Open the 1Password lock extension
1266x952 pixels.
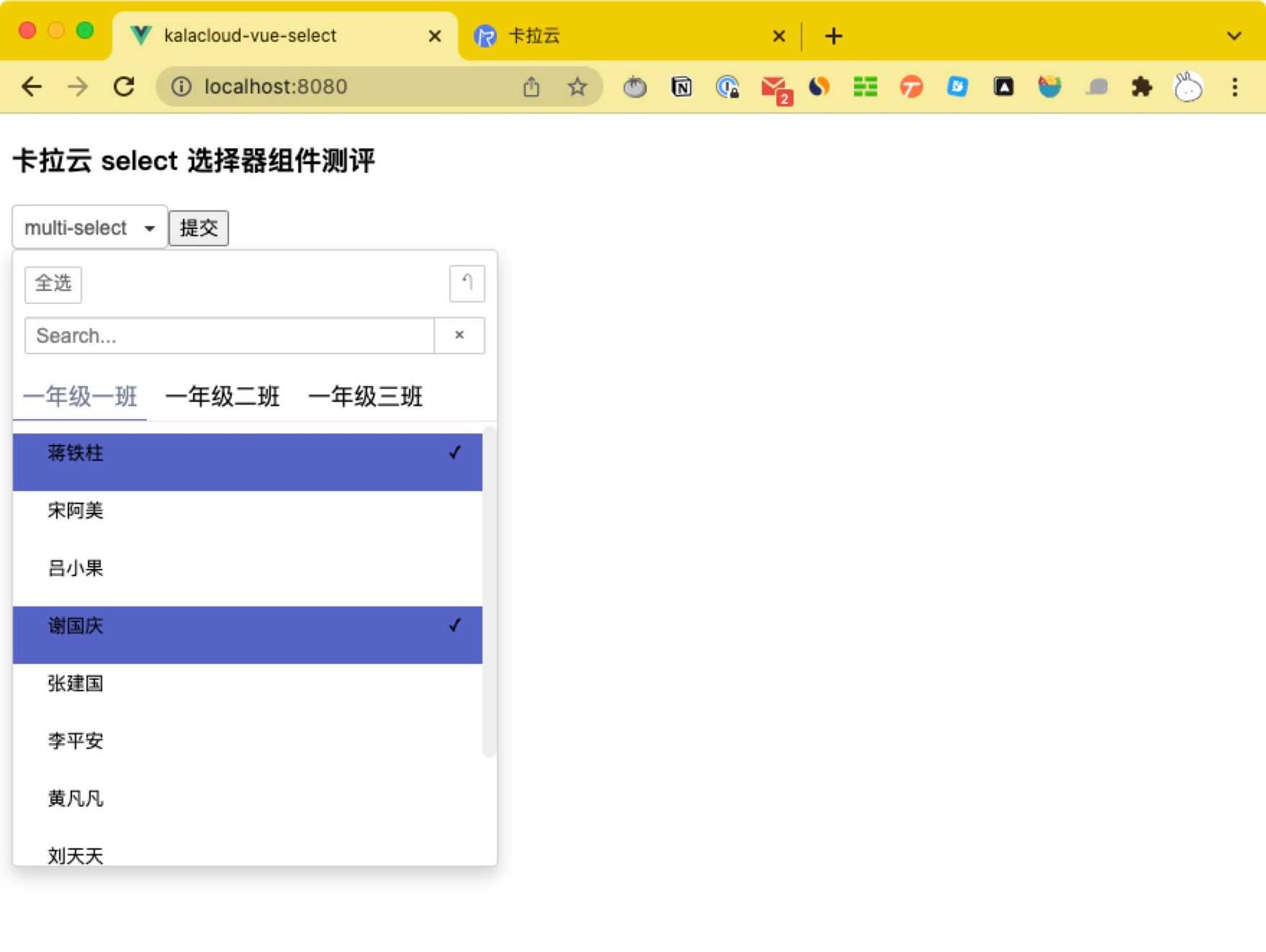(x=727, y=87)
